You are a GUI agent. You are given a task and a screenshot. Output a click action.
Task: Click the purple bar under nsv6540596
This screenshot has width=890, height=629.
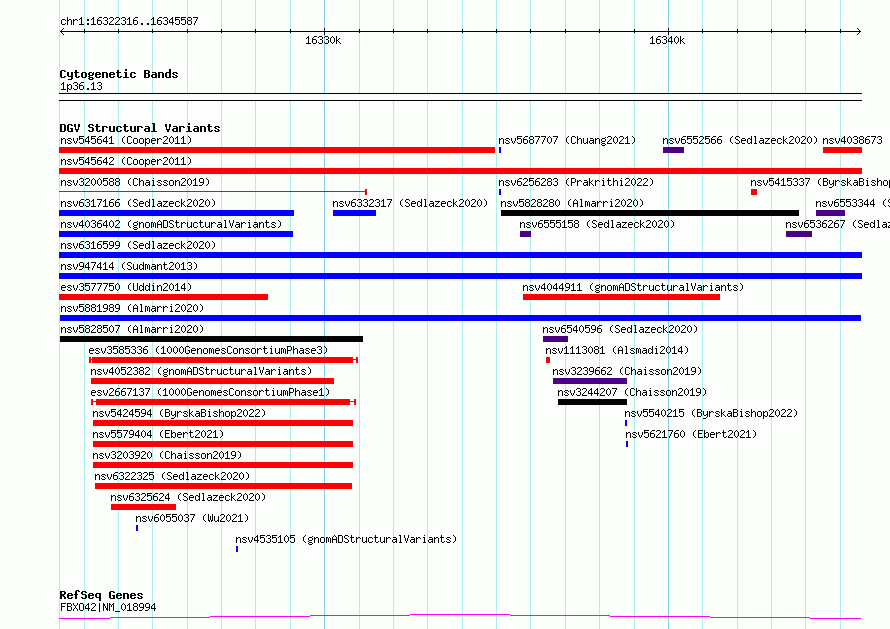[x=555, y=339]
